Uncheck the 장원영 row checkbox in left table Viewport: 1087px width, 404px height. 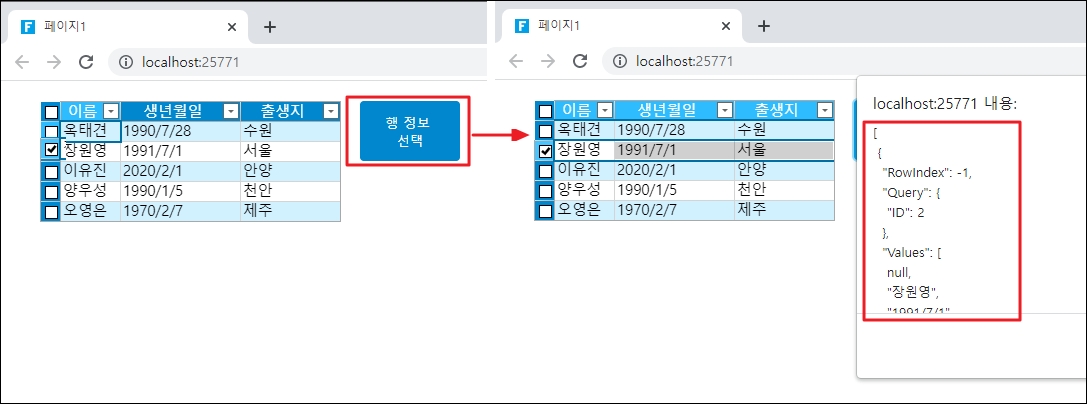point(51,150)
